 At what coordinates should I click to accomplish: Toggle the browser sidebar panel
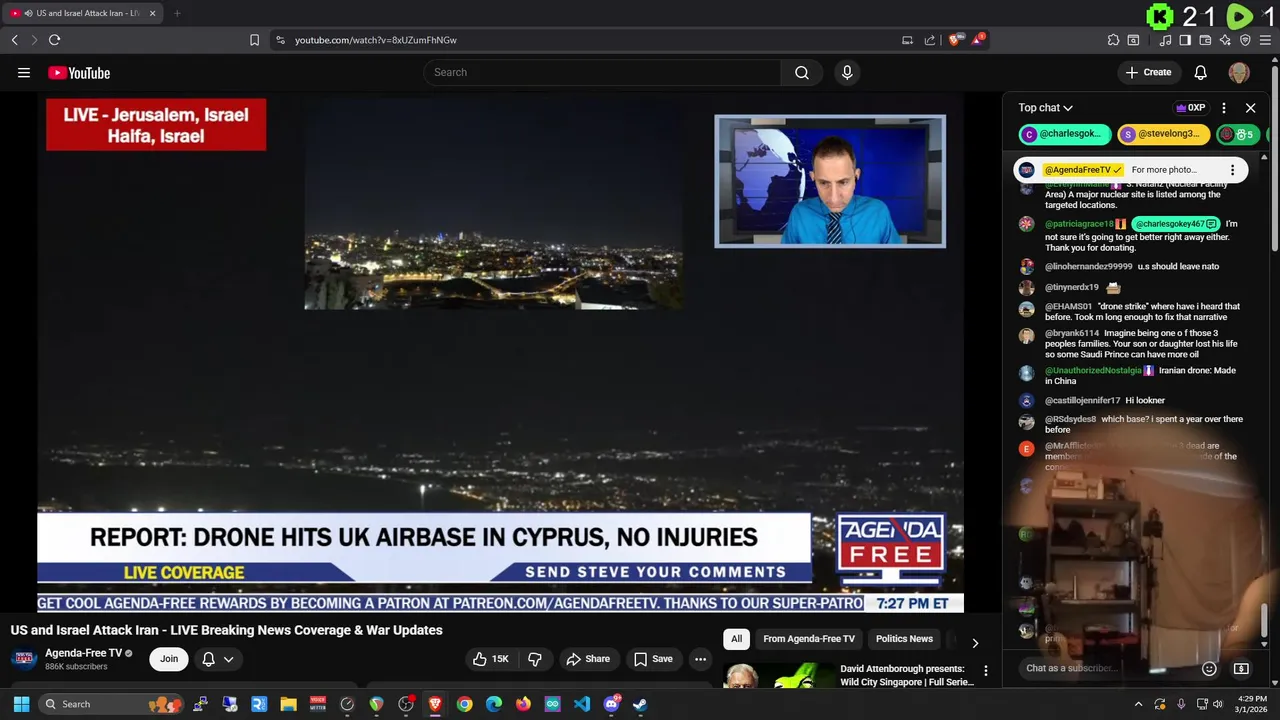click(x=1185, y=40)
